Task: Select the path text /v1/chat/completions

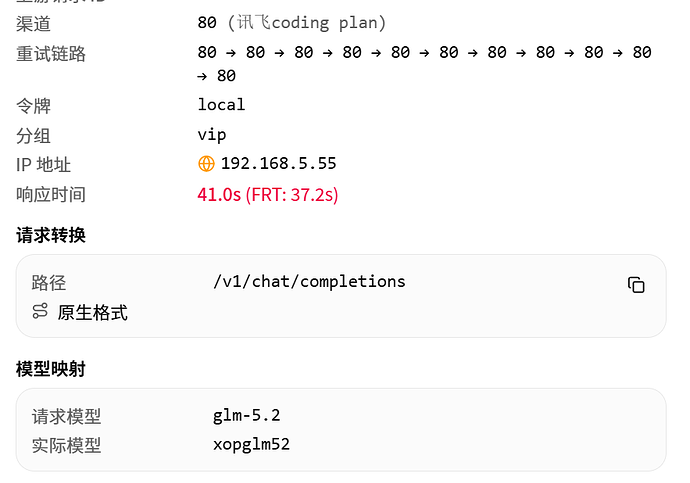Action: point(309,282)
